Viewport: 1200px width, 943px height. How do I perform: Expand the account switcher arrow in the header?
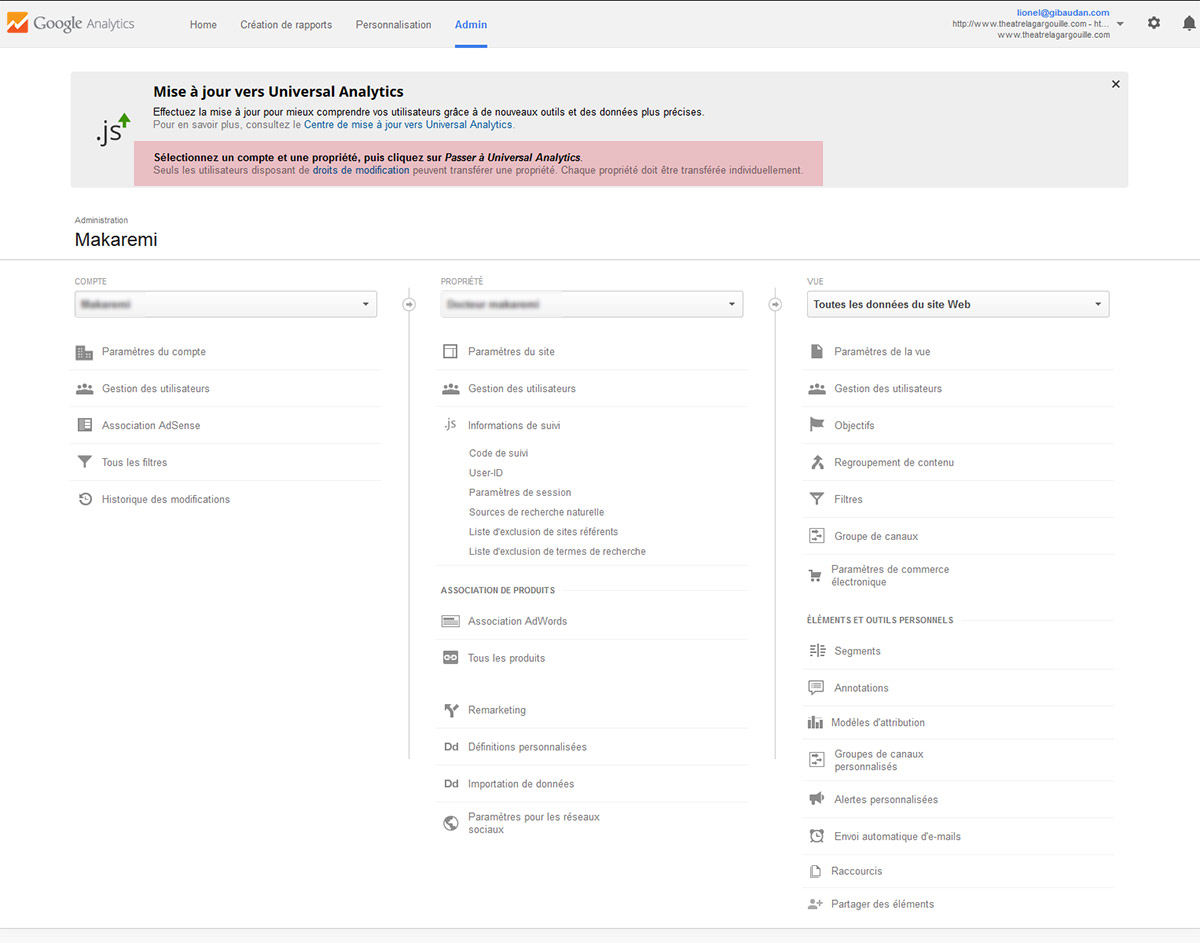(1120, 24)
